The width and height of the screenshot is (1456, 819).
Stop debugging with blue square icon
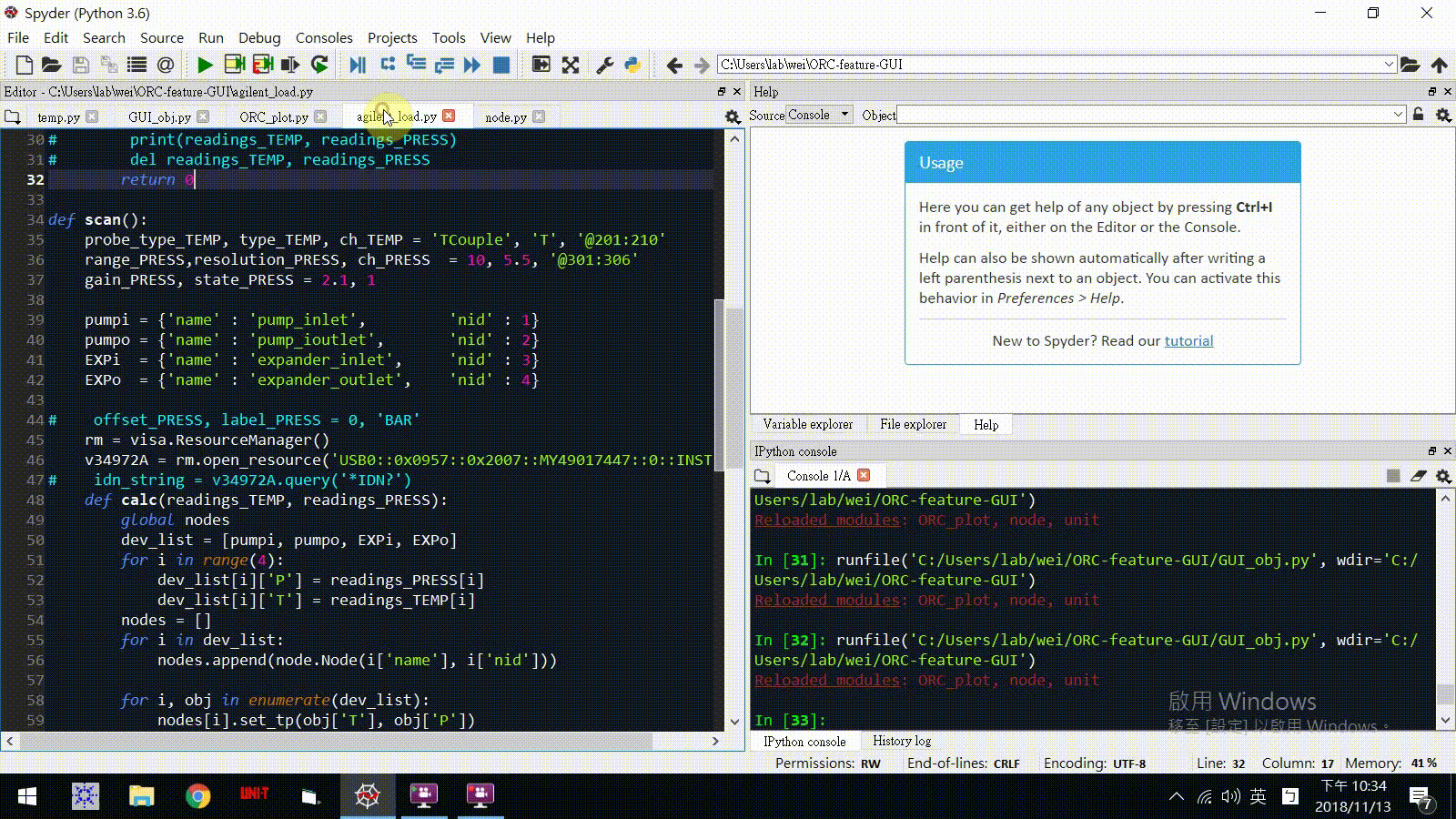(500, 65)
